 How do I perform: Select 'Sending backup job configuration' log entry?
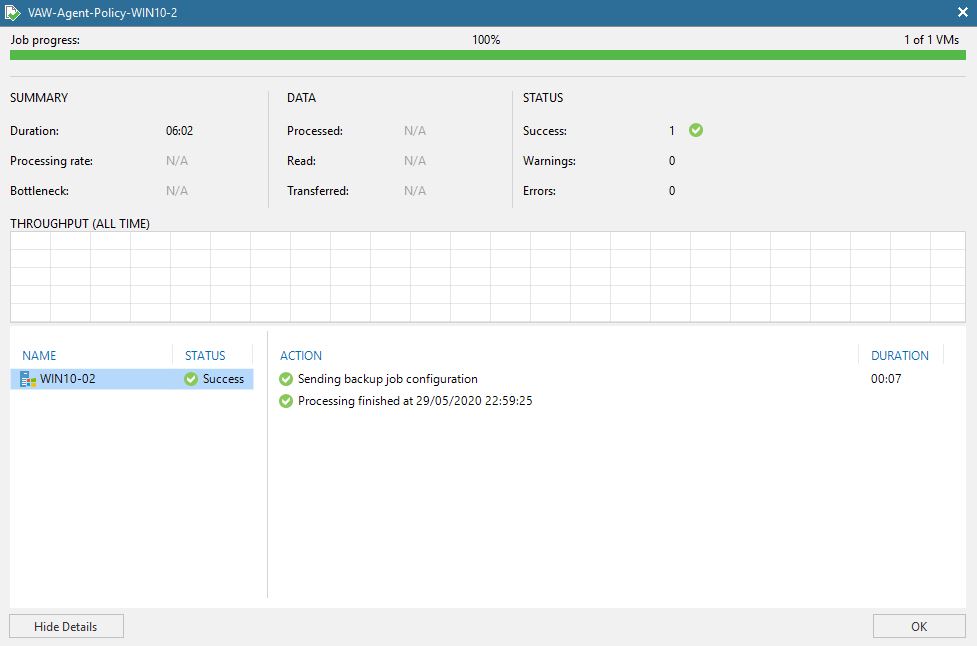[388, 379]
